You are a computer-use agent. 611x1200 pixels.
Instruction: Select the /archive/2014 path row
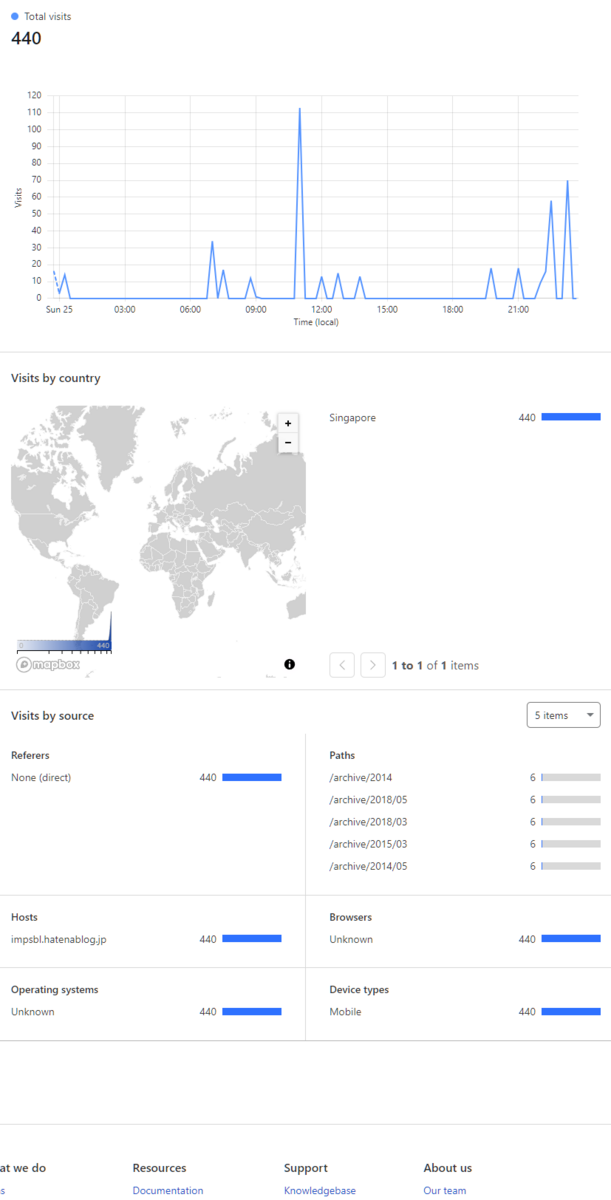pyautogui.click(x=465, y=778)
